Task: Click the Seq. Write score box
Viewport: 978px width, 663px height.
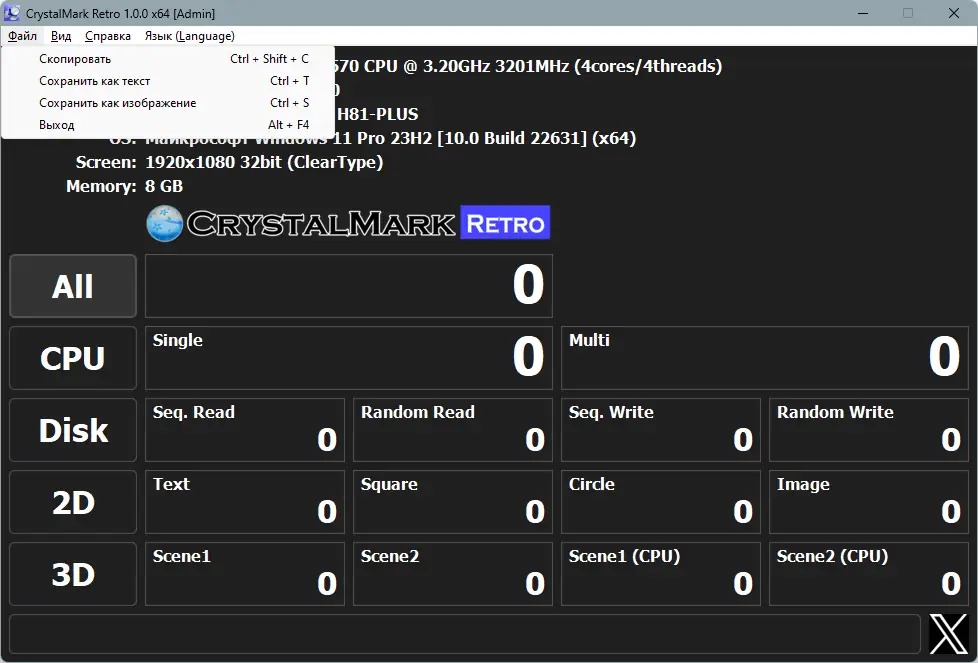Action: [x=661, y=430]
